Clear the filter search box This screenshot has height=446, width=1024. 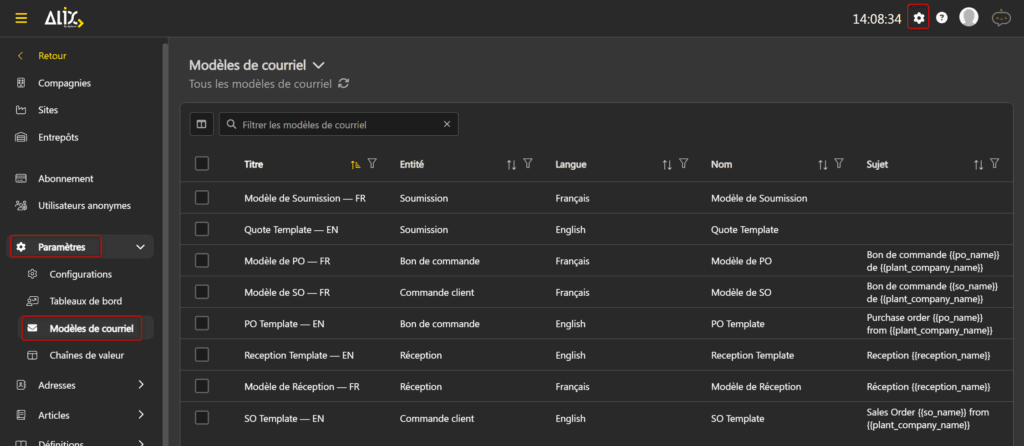point(447,125)
